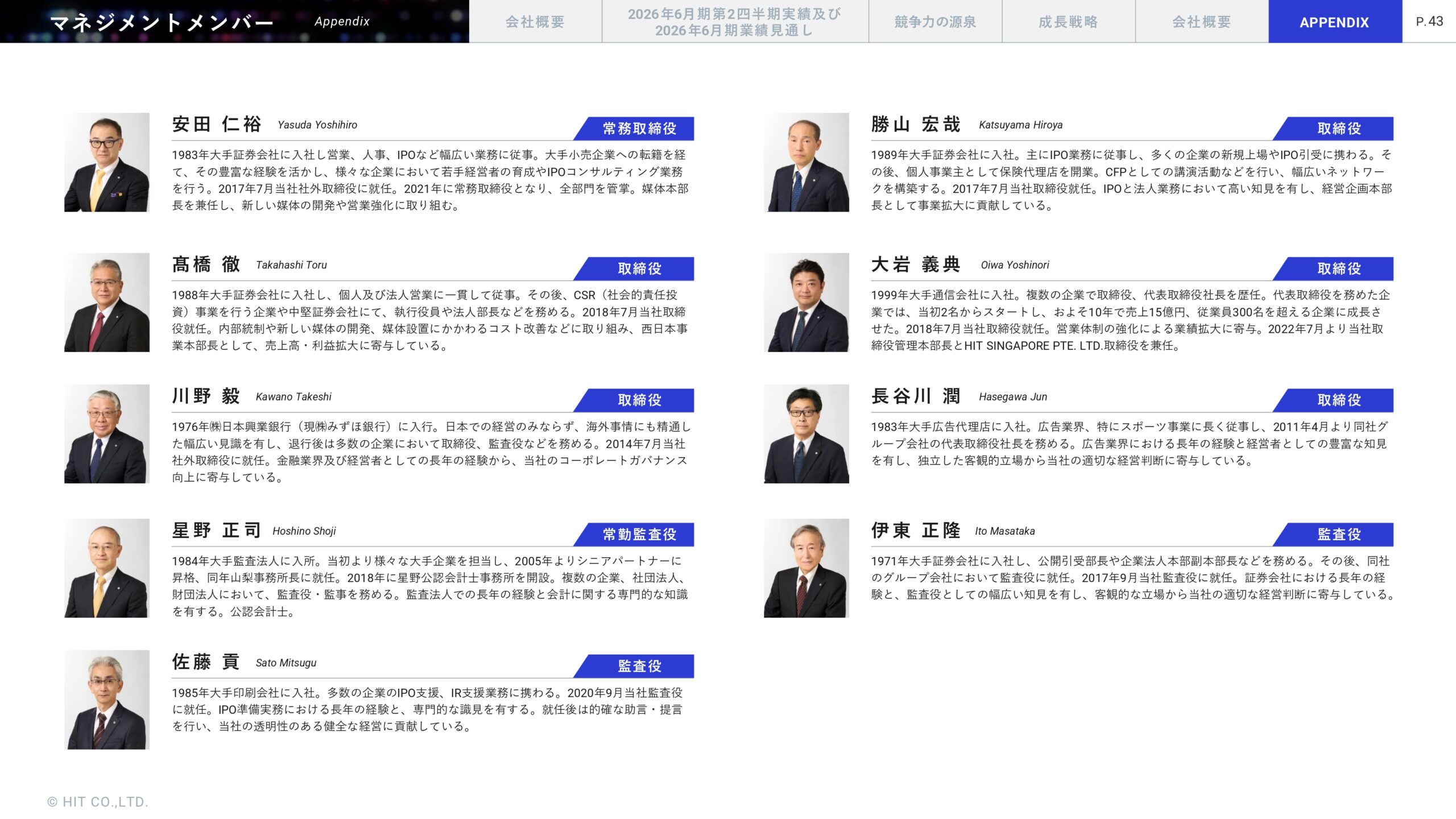Select Takahashi Toru's profile picture
1456x819 pixels.
106,303
